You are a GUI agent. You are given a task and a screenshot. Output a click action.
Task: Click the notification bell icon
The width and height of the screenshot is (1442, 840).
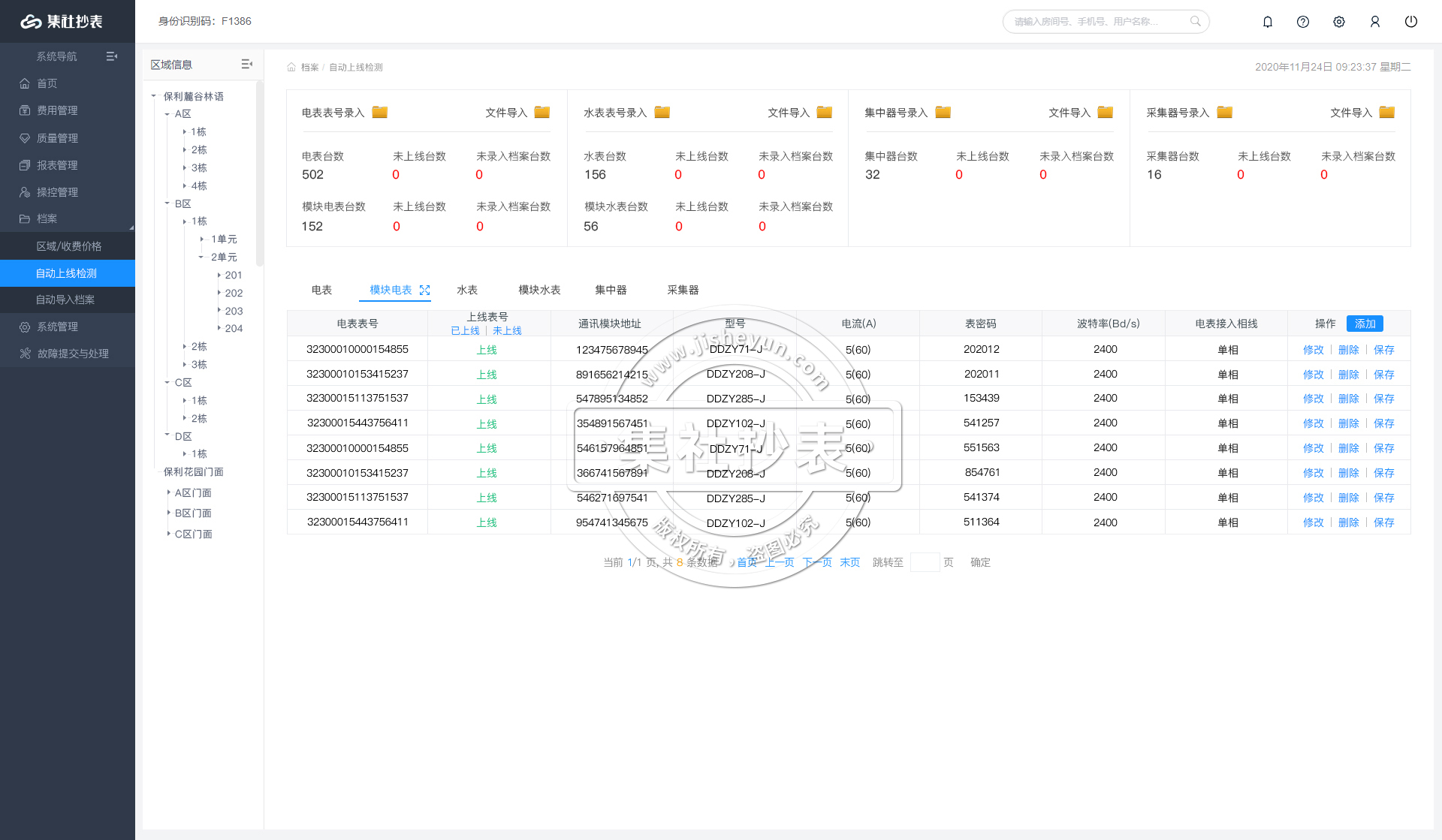pyautogui.click(x=1268, y=22)
